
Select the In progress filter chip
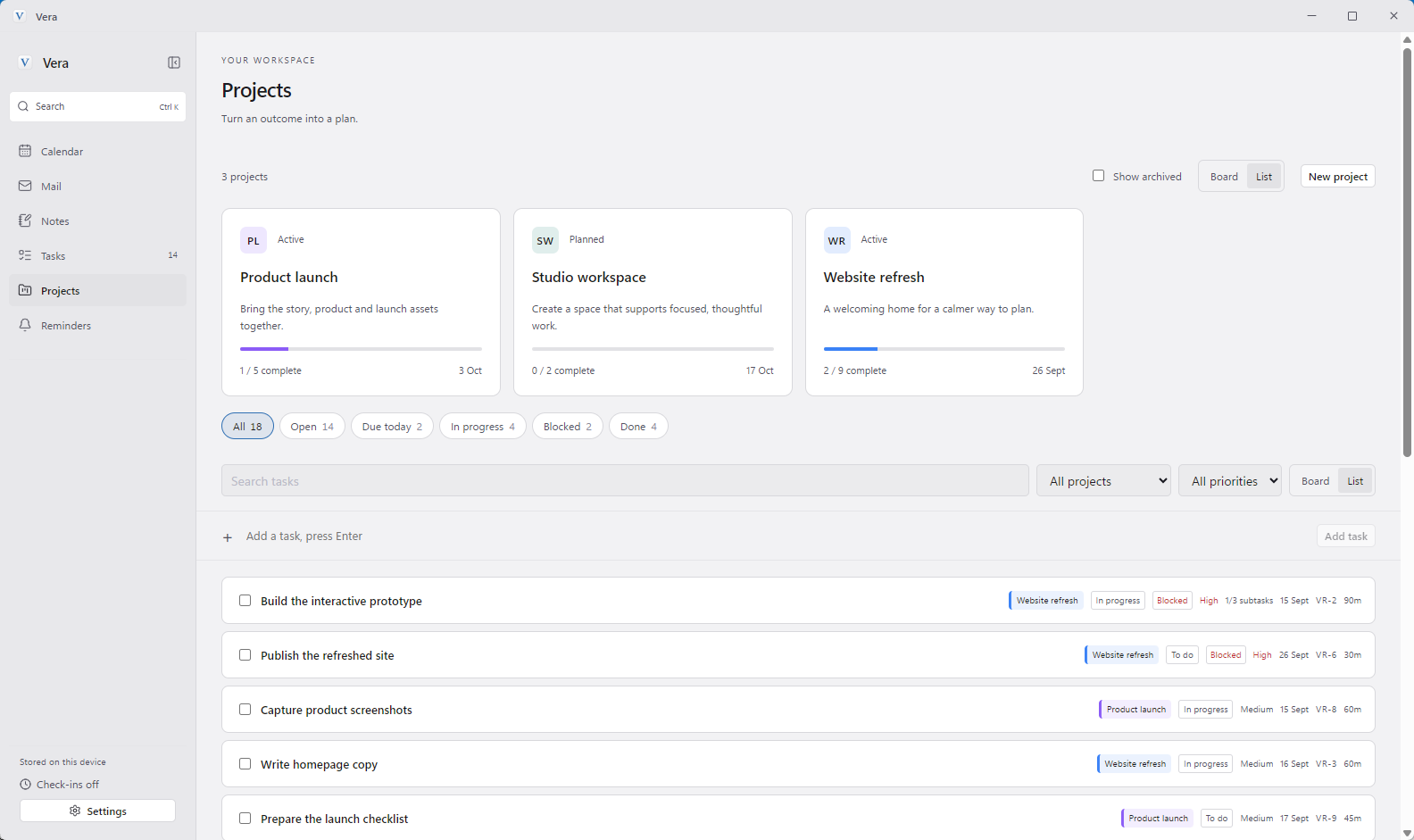click(483, 426)
